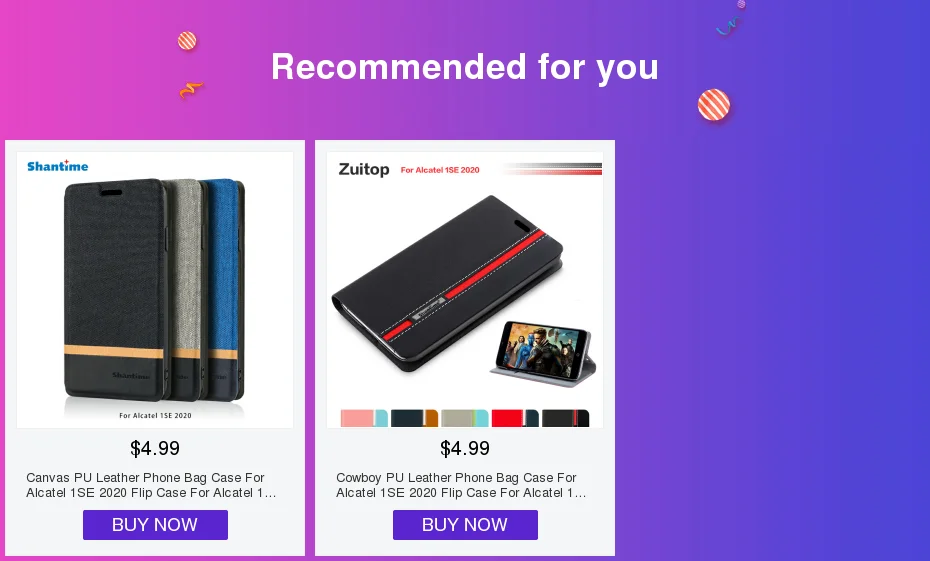Select the black with red stripe swatch

(565, 418)
